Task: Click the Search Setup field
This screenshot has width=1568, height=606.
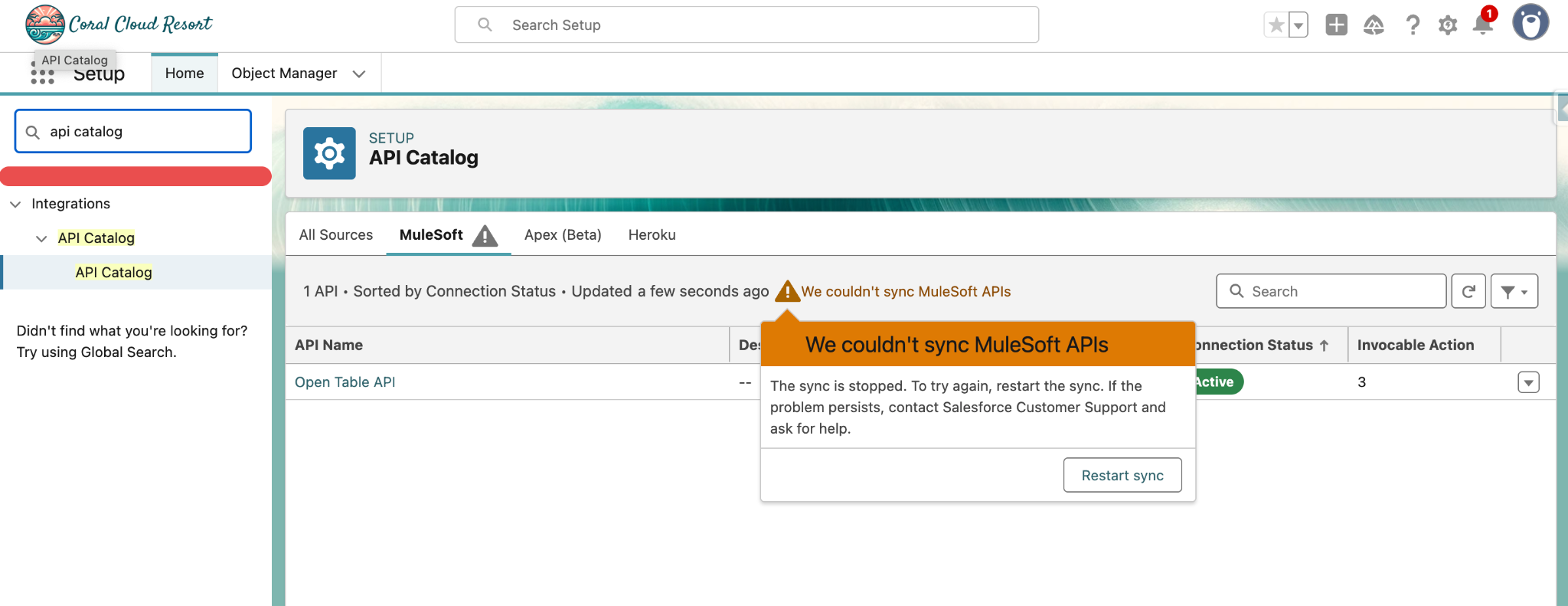Action: coord(746,25)
